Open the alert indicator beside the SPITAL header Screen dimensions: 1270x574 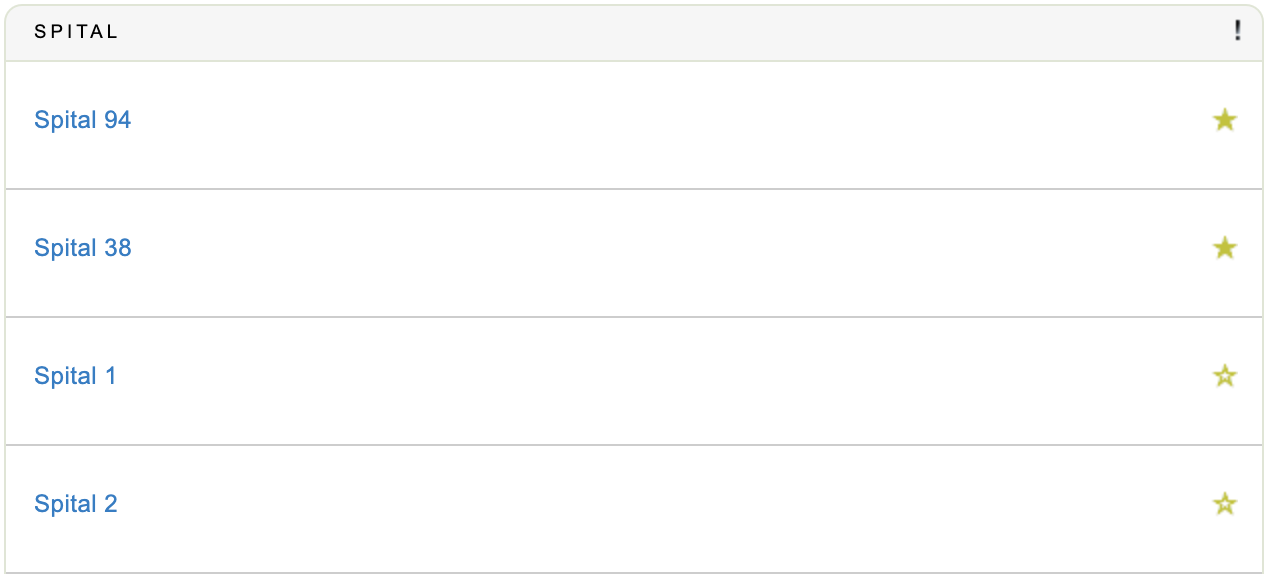[1237, 31]
